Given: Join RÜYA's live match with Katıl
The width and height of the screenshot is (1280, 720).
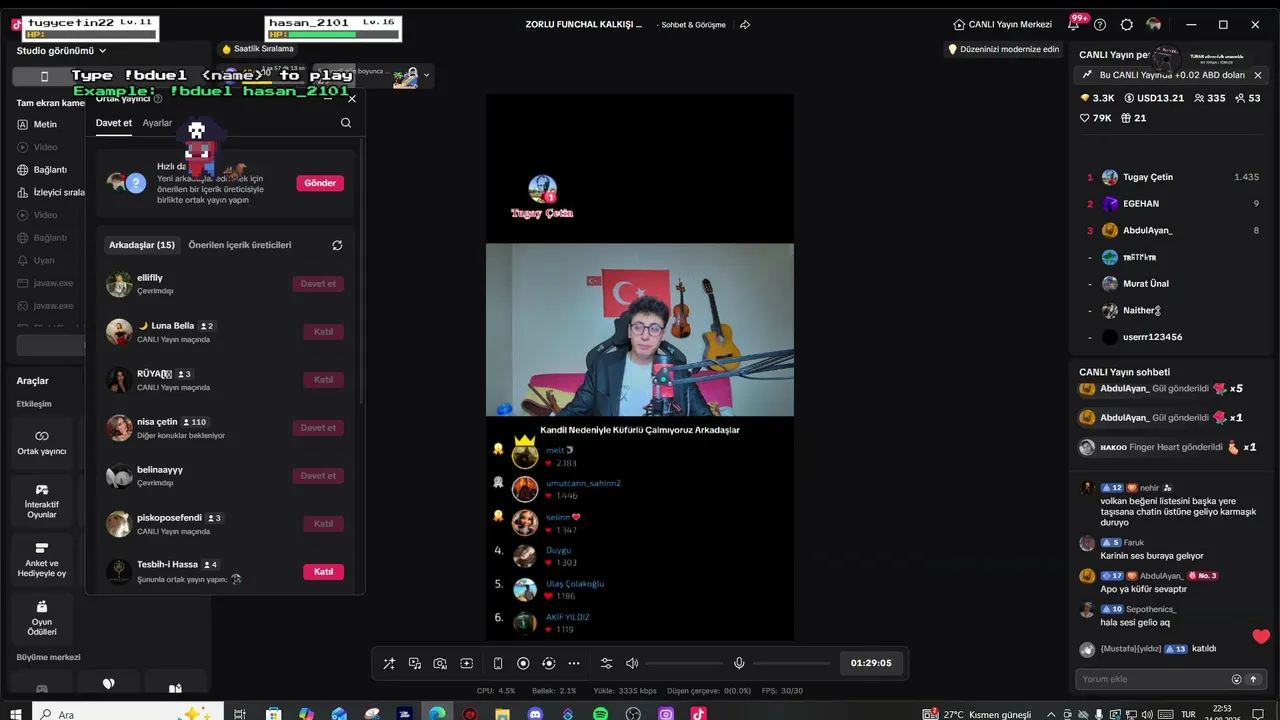Looking at the screenshot, I should [x=323, y=380].
